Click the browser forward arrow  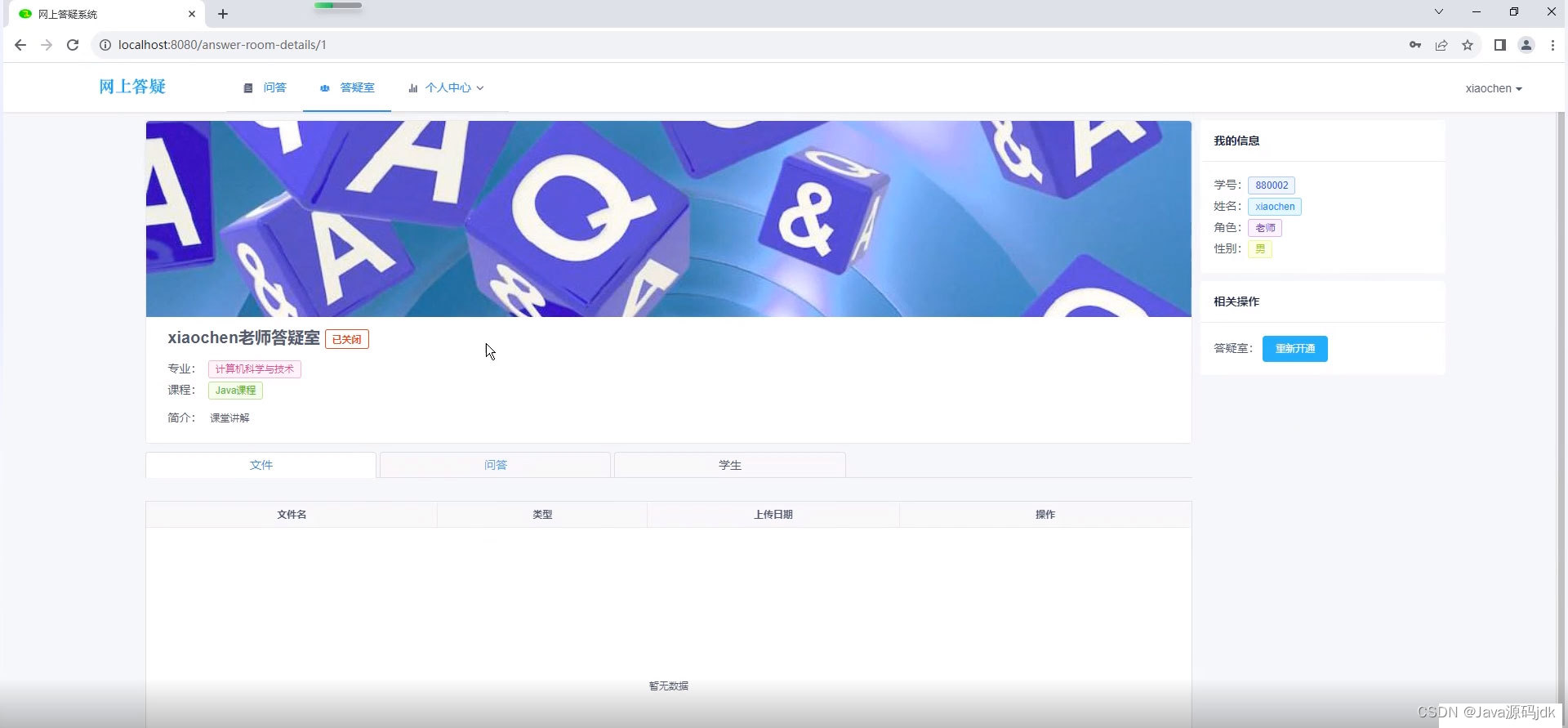(47, 45)
